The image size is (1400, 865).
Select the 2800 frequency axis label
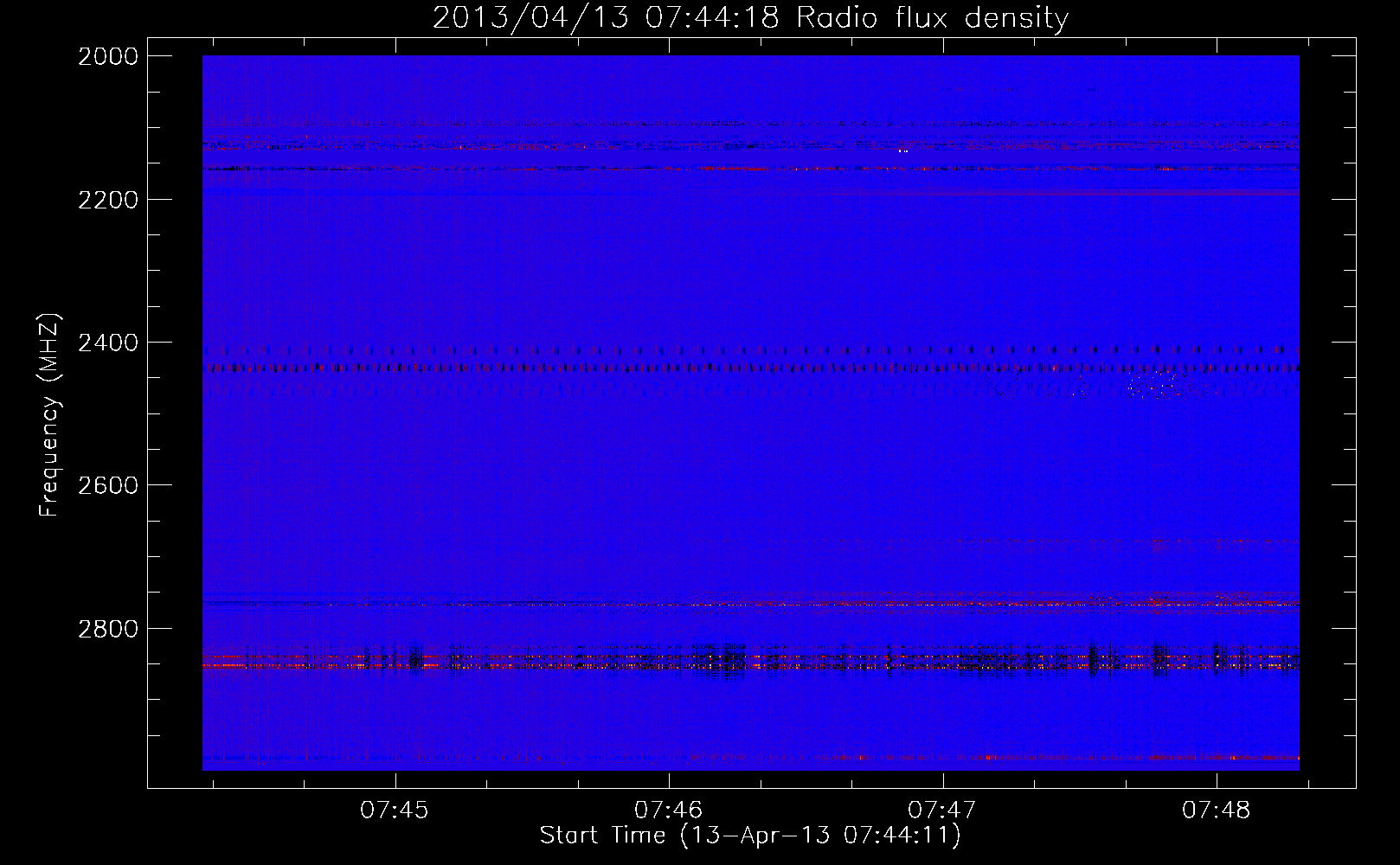(x=108, y=629)
